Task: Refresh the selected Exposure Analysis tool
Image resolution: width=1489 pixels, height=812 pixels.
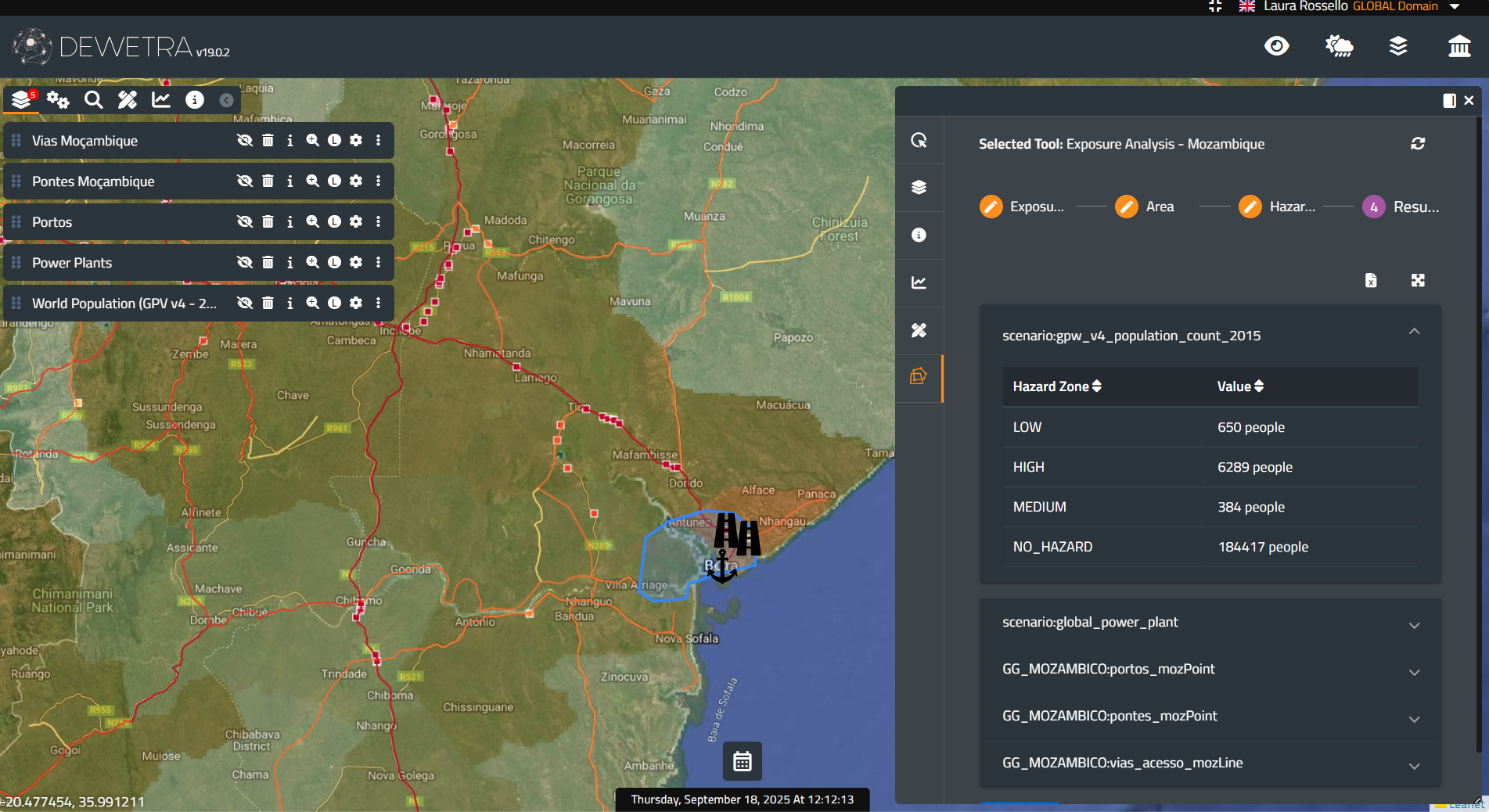Action: coord(1417,144)
